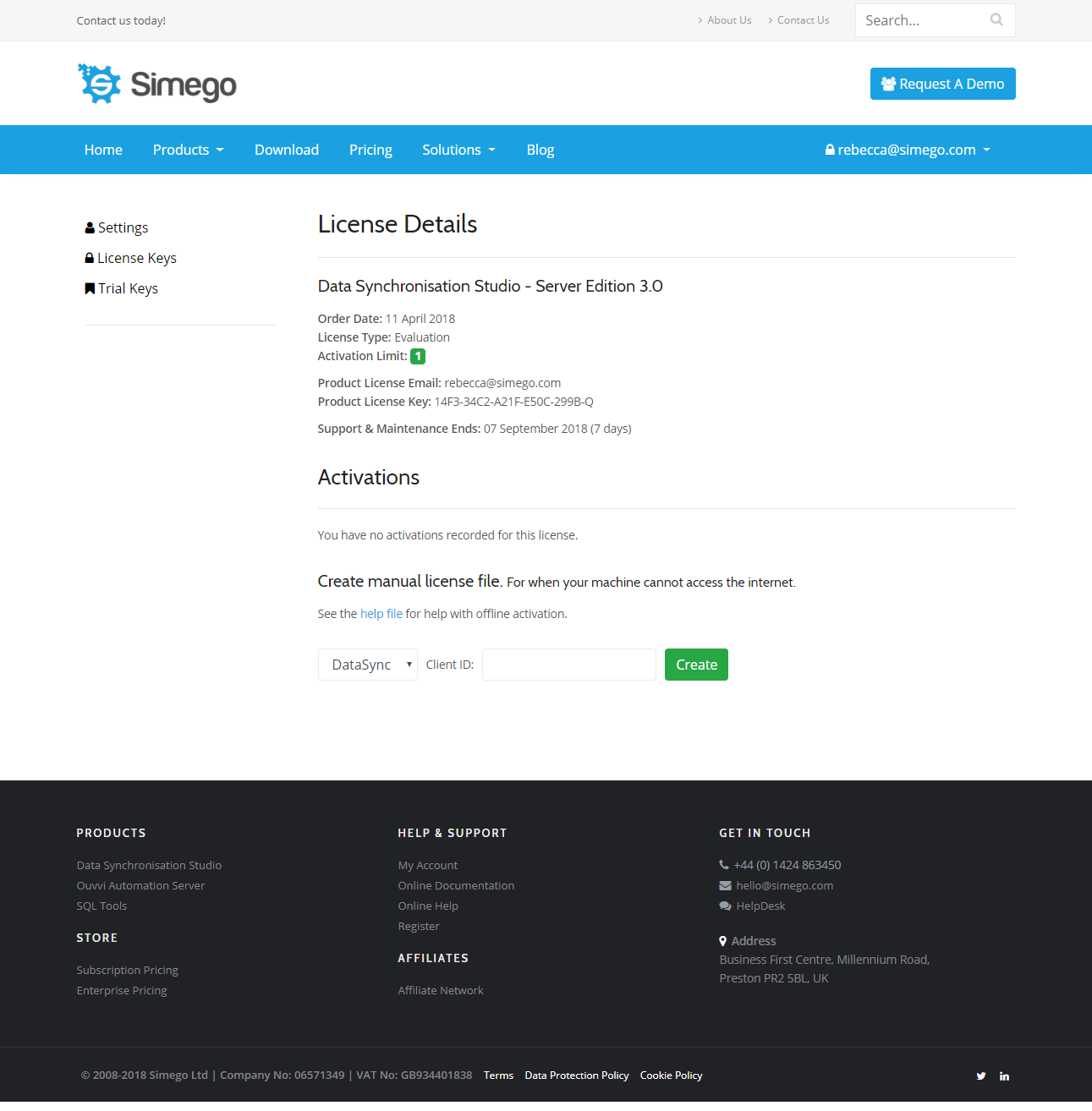Open the HelpDesk footer link

coord(760,906)
